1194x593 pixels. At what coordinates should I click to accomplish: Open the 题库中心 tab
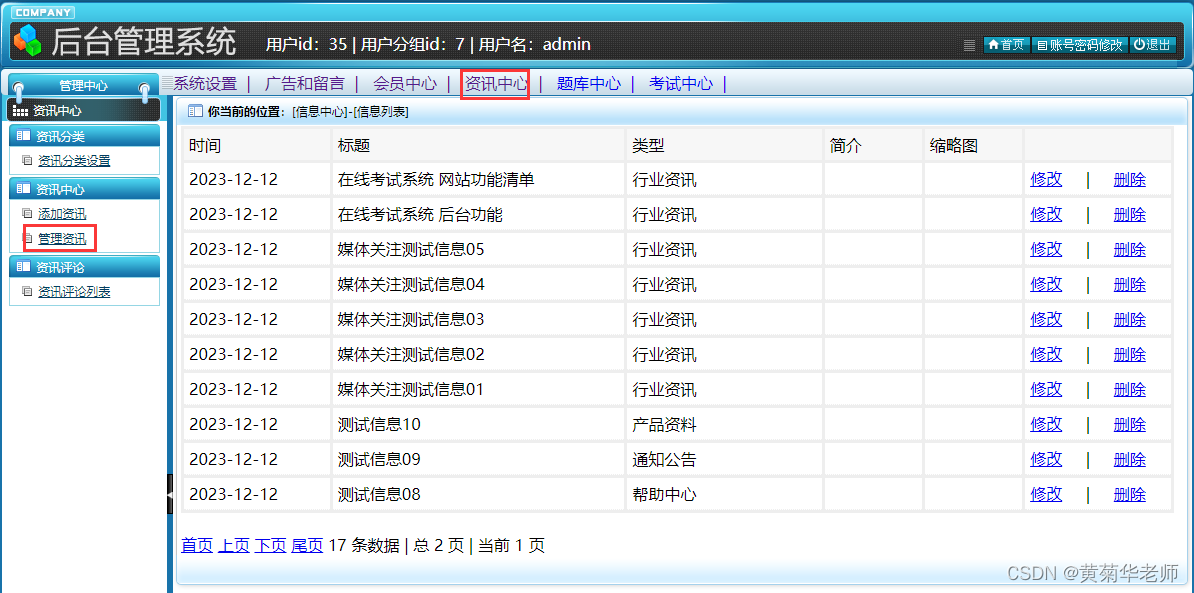tap(589, 84)
